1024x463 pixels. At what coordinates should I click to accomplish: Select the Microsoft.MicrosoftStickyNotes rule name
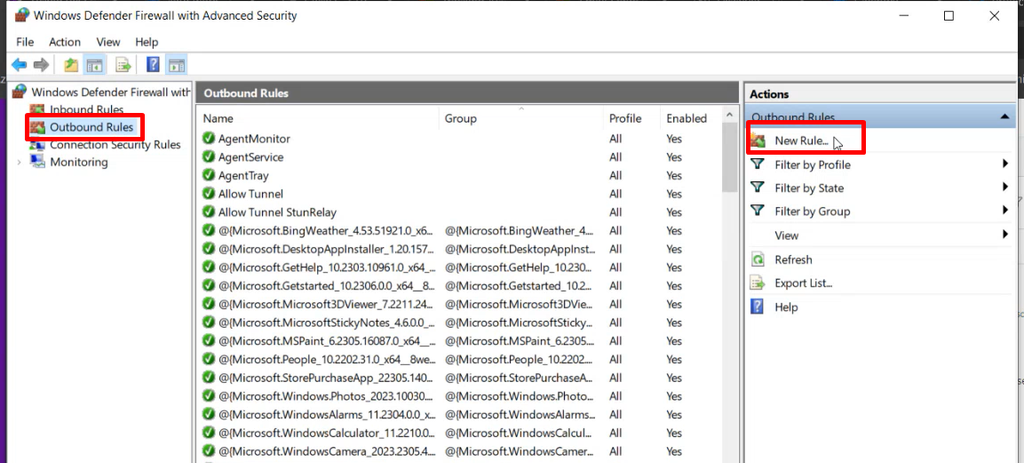327,322
